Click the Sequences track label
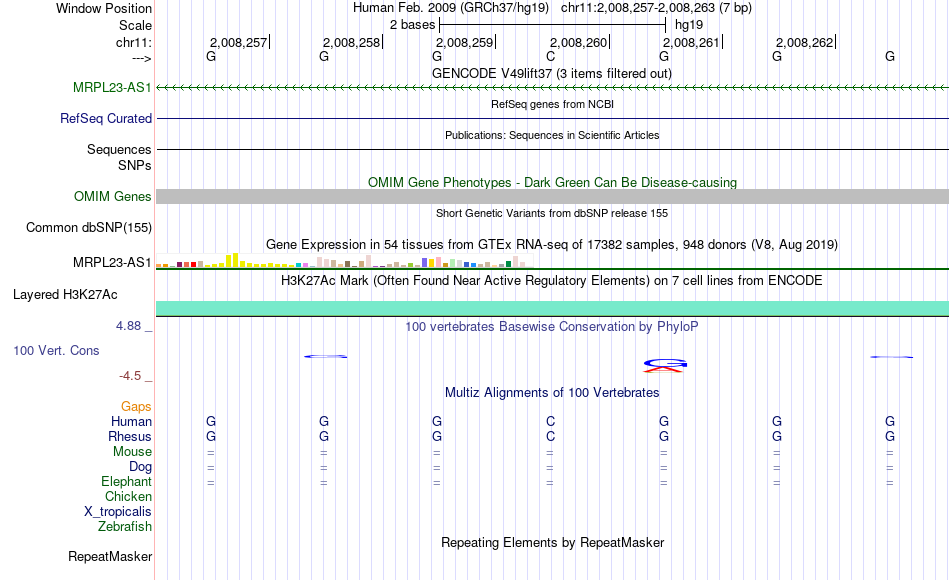Viewport: 950px width, 580px height. coord(119,149)
